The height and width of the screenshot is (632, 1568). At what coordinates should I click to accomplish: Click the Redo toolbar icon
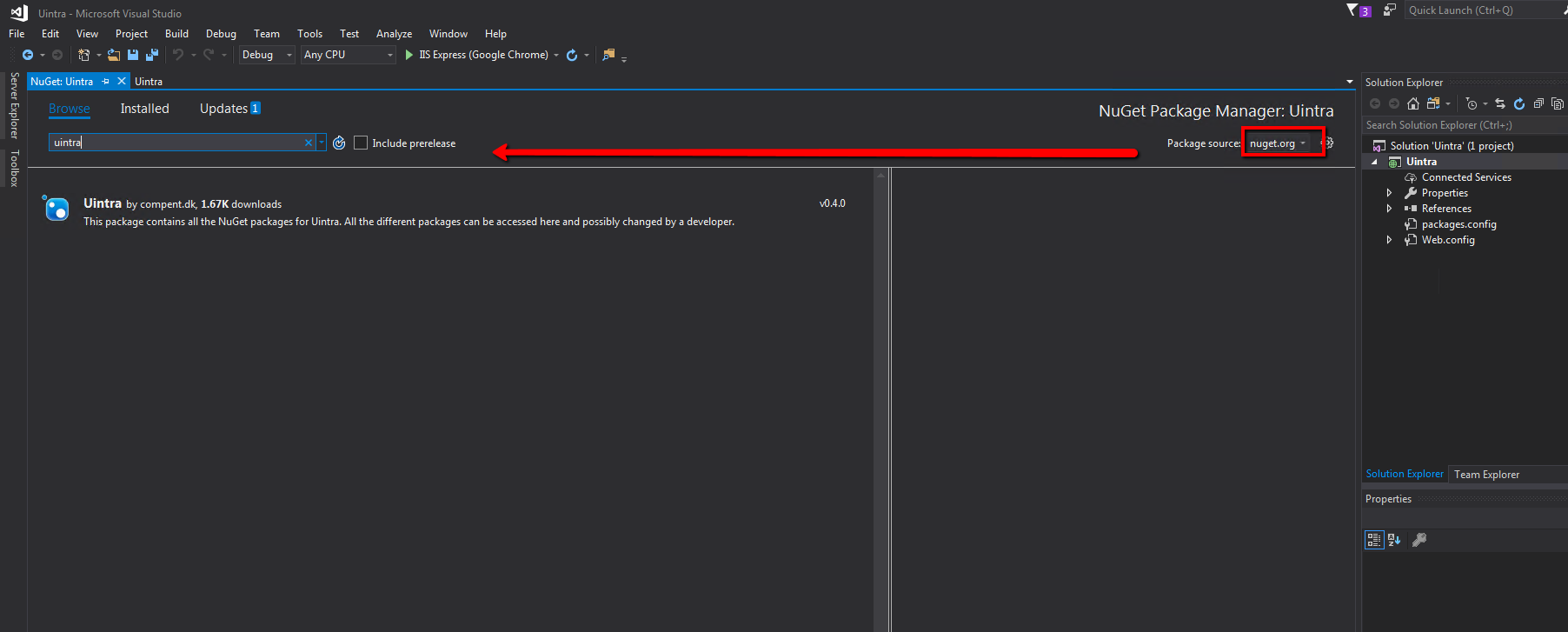pyautogui.click(x=209, y=55)
